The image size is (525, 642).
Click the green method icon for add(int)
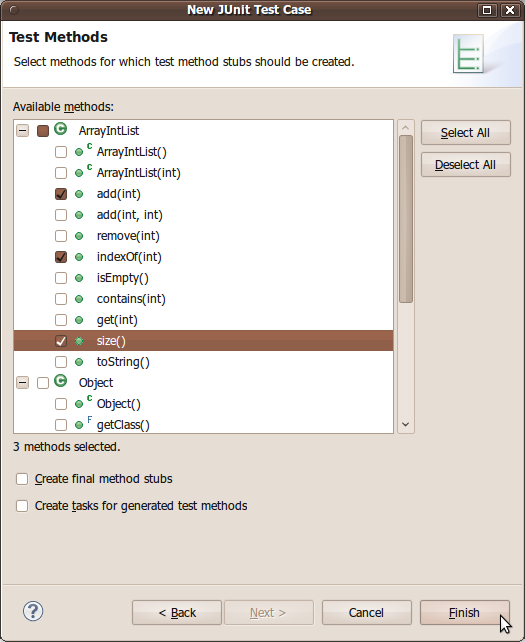[79, 194]
